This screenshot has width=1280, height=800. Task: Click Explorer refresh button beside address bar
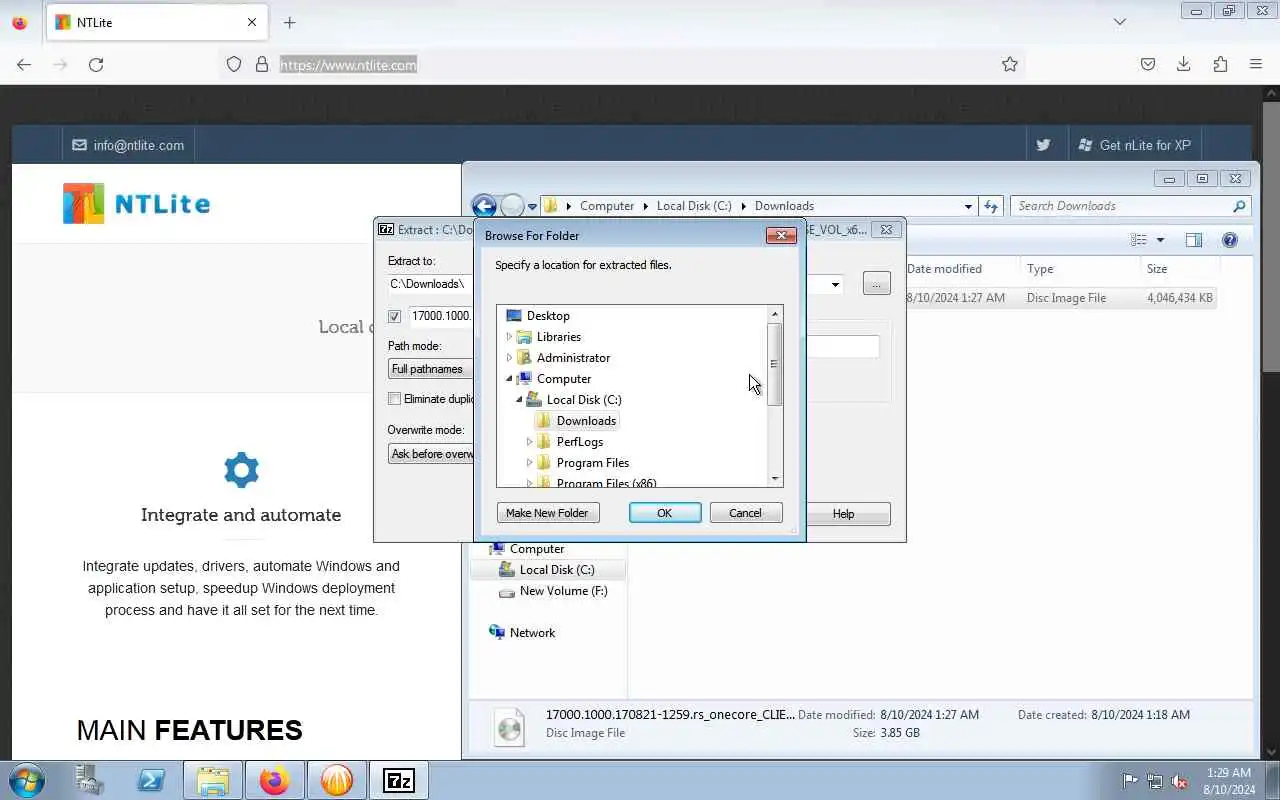pyautogui.click(x=991, y=206)
